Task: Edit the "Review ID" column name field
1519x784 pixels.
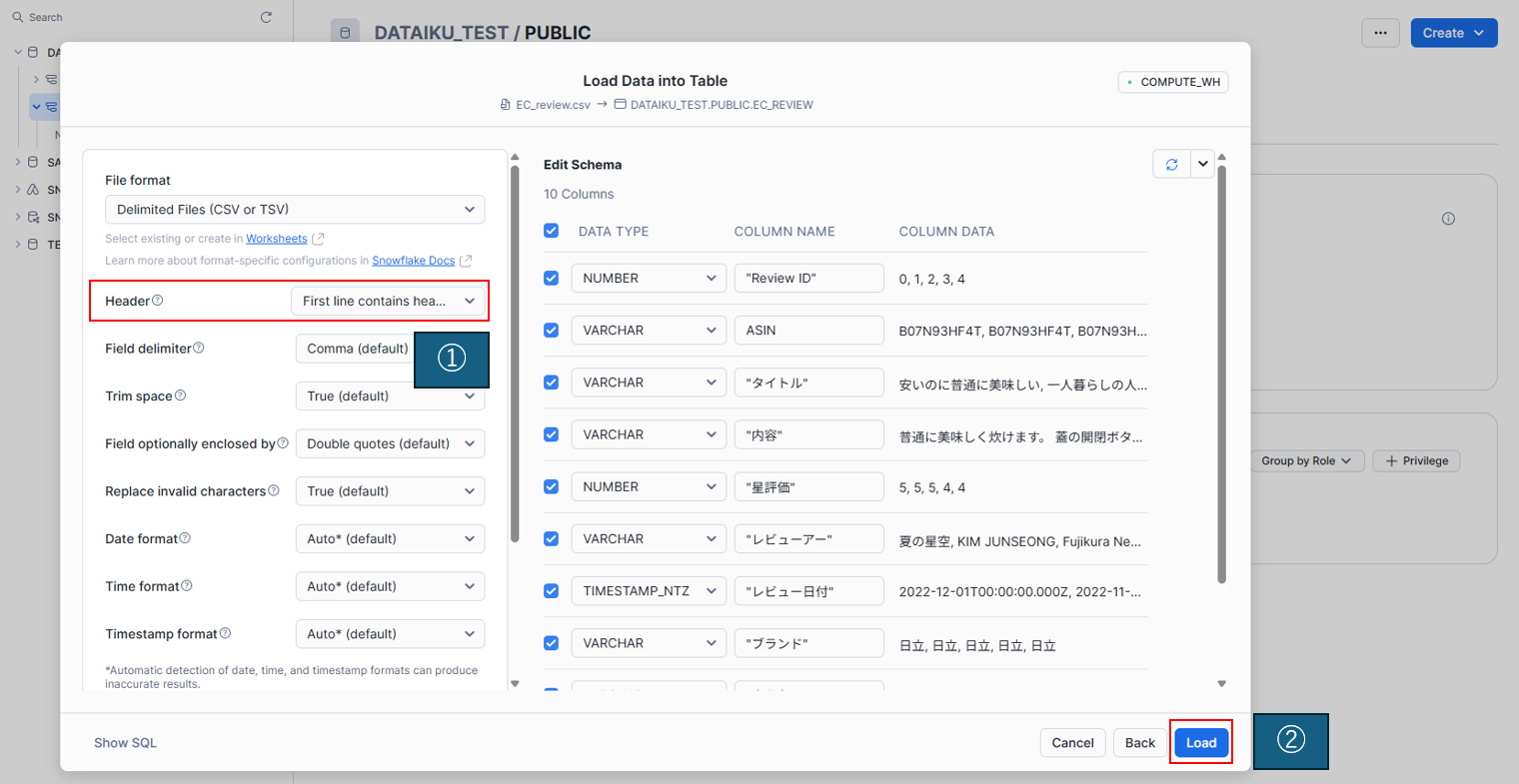Action: [809, 279]
